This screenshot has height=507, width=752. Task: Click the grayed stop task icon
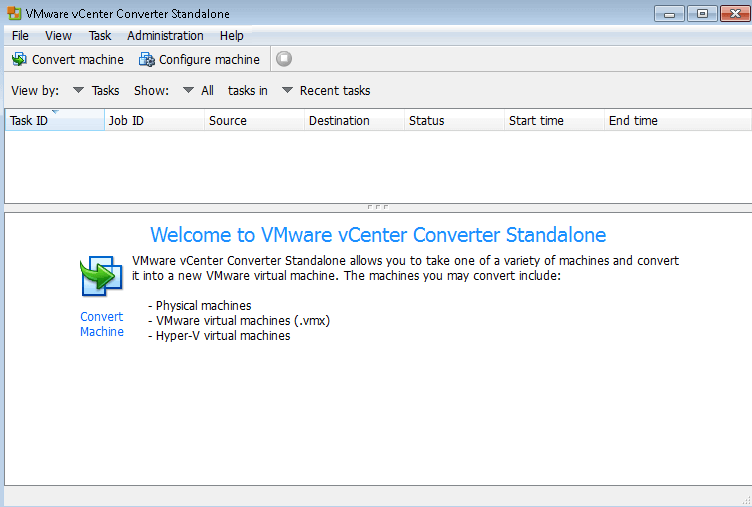284,59
